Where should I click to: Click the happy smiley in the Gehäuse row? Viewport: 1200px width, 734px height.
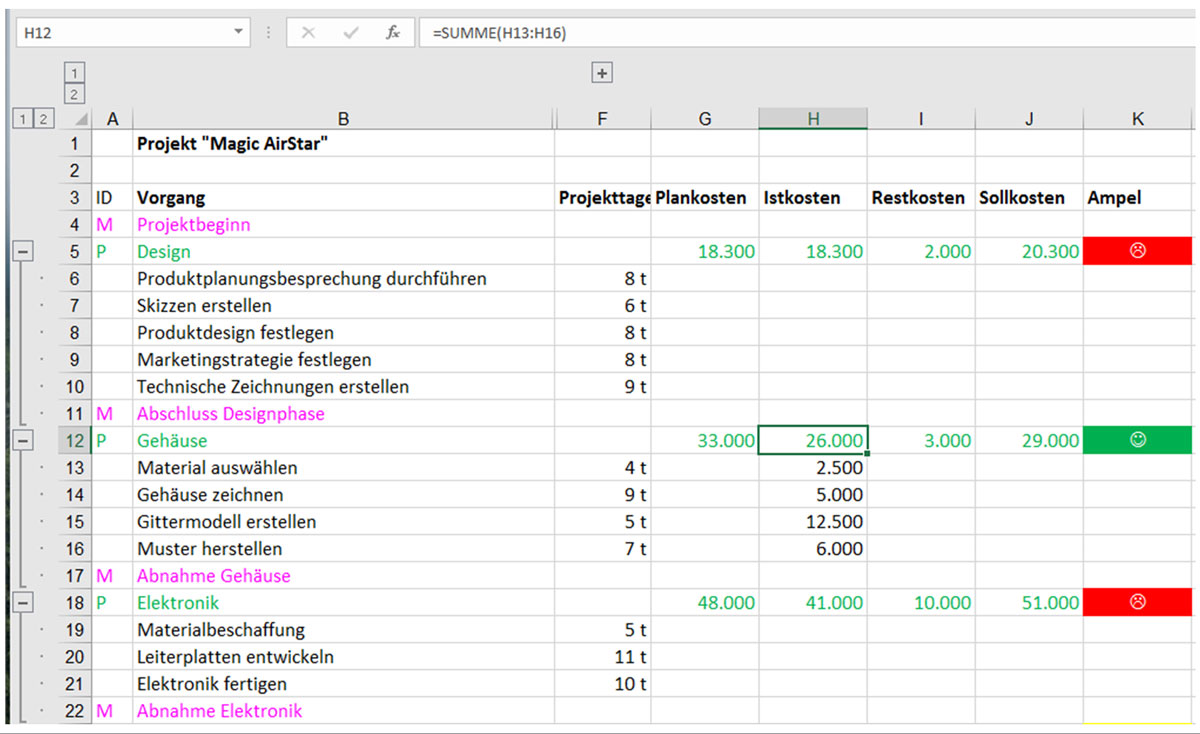[1137, 440]
